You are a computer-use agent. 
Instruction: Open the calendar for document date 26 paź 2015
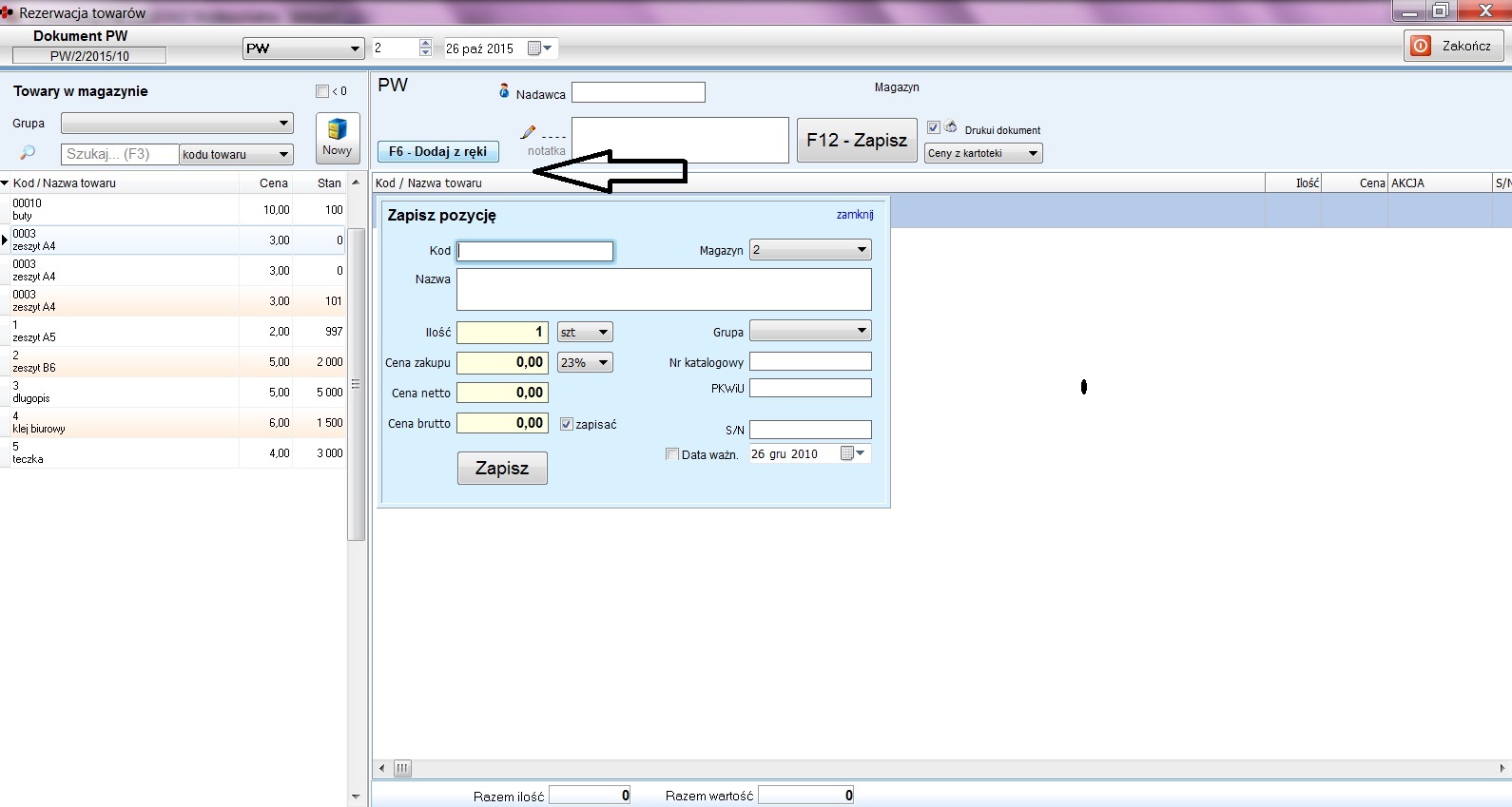539,48
